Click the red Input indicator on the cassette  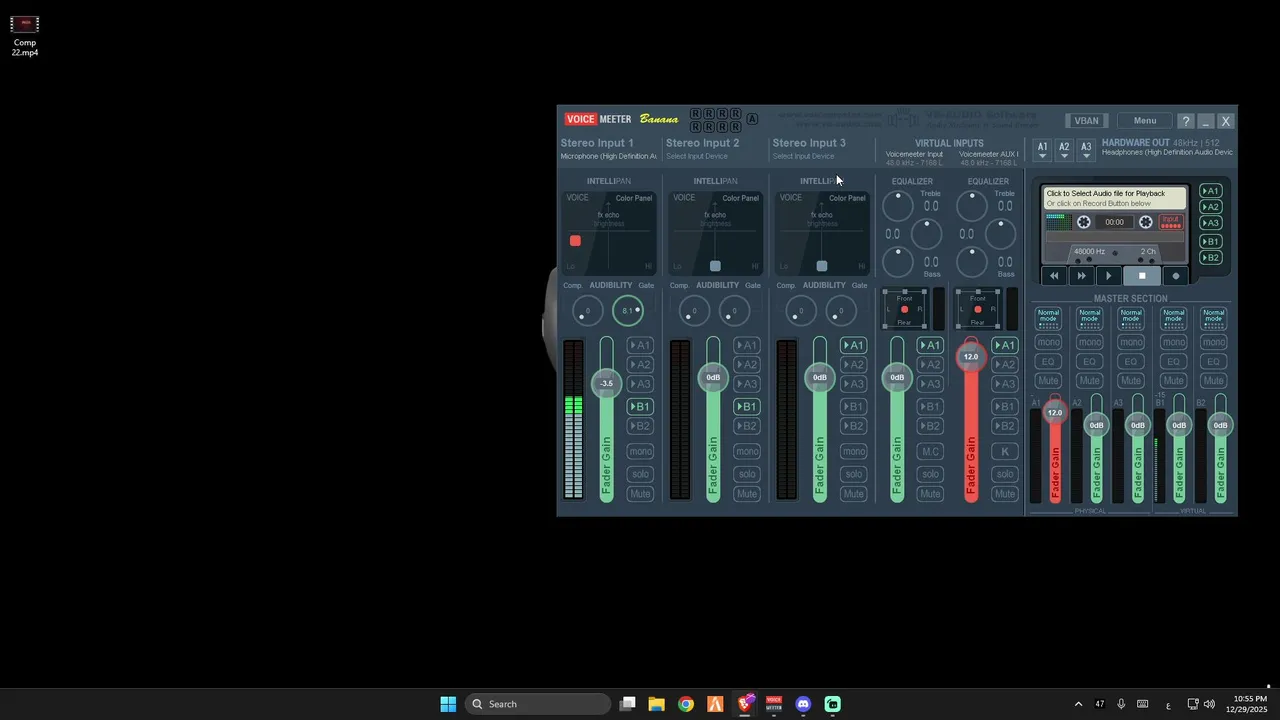(x=1170, y=221)
